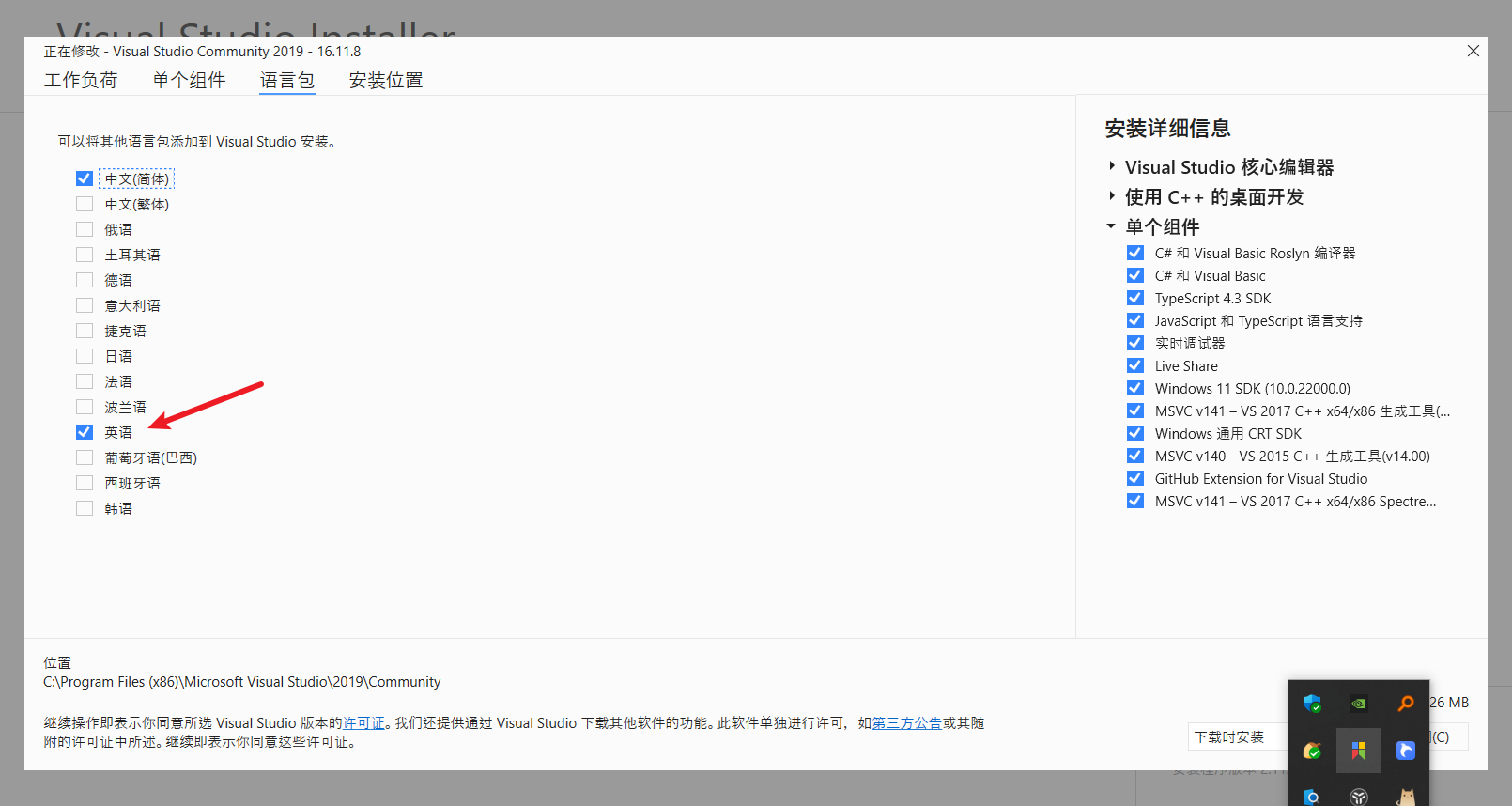Open blue bird tray icon
This screenshot has width=1512, height=806.
(1405, 751)
